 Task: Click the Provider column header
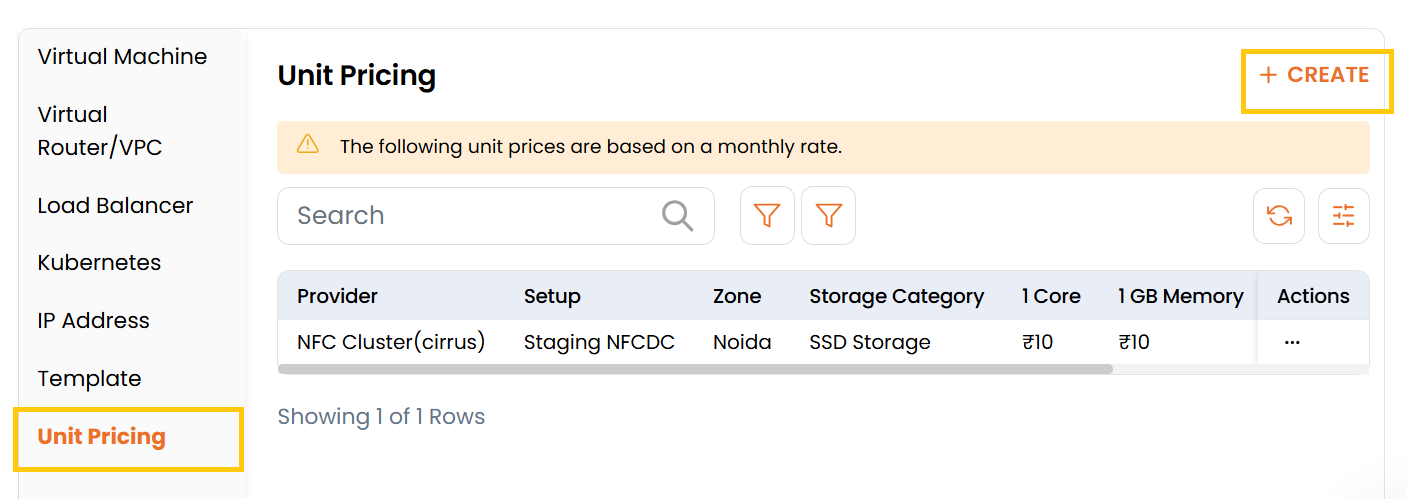pos(337,296)
